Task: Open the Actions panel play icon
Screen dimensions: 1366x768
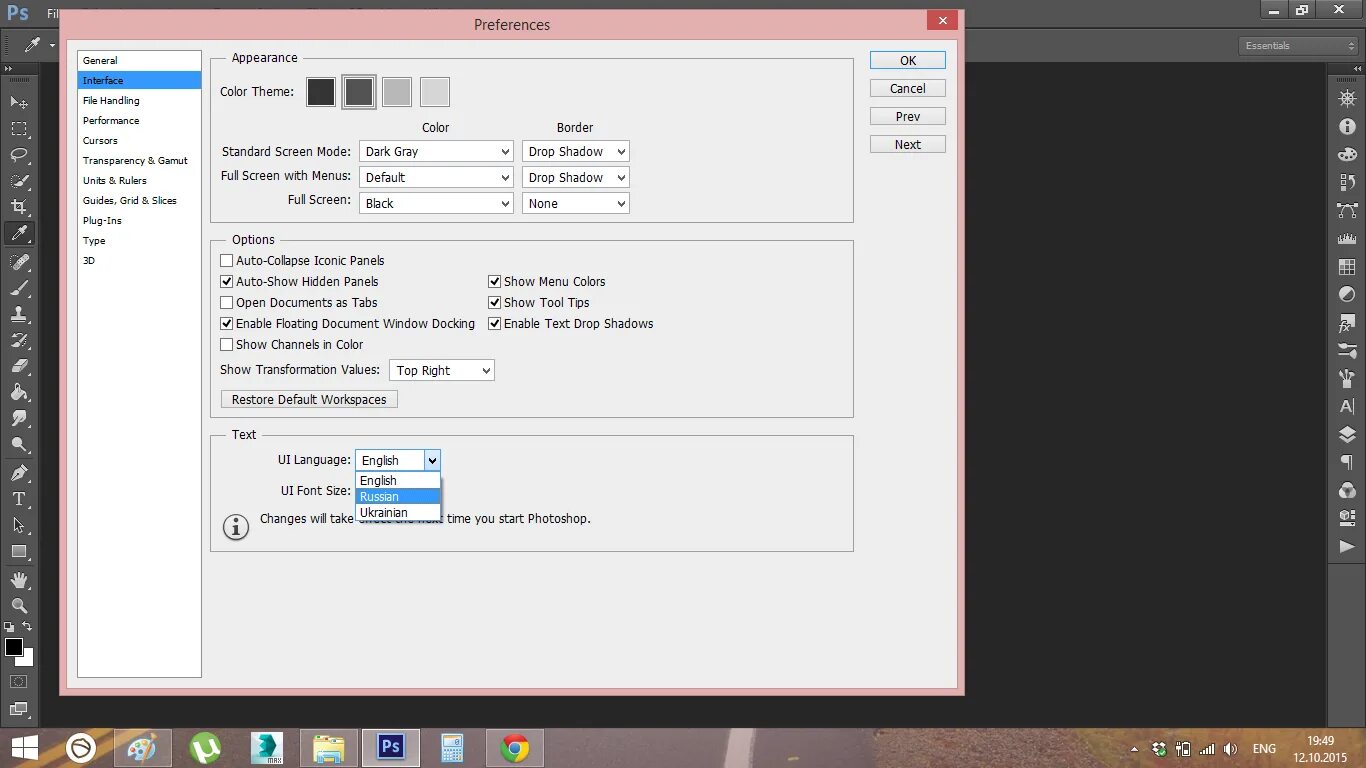Action: (x=1347, y=547)
